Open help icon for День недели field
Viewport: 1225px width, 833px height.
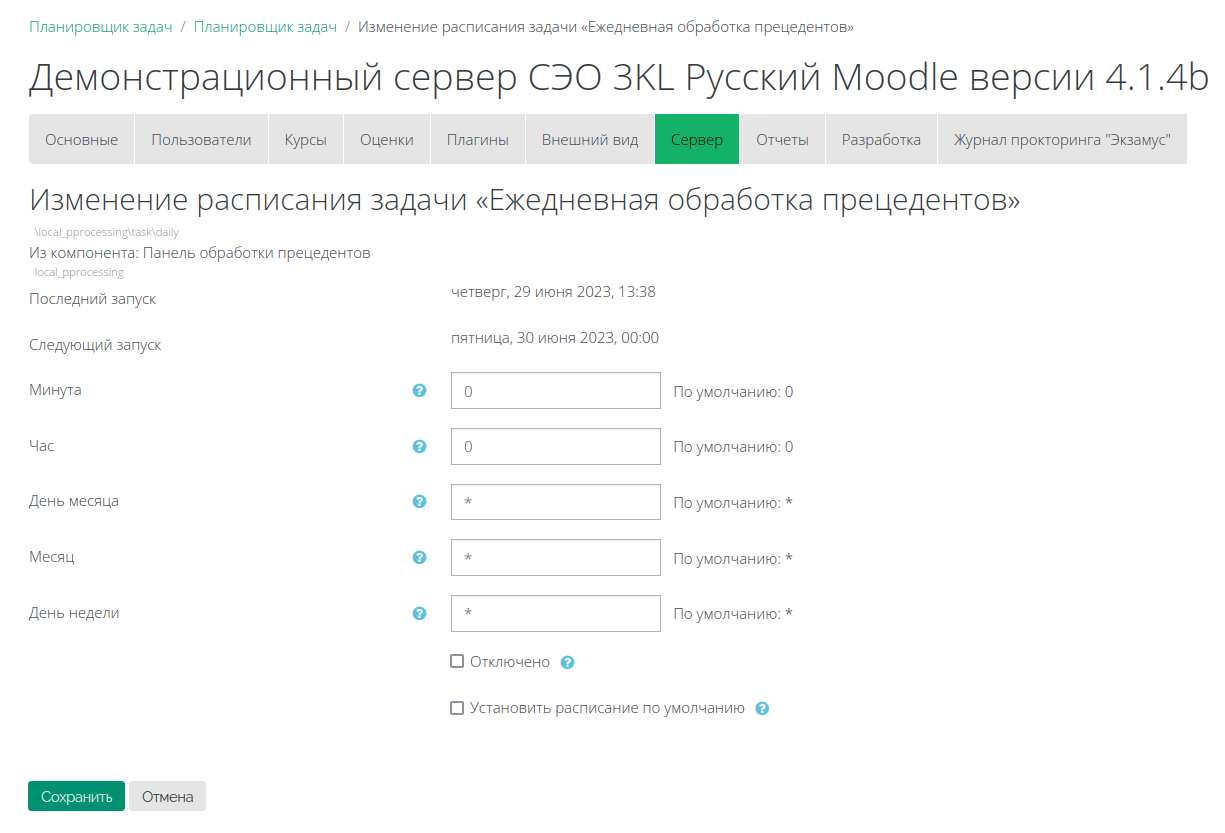click(x=420, y=613)
